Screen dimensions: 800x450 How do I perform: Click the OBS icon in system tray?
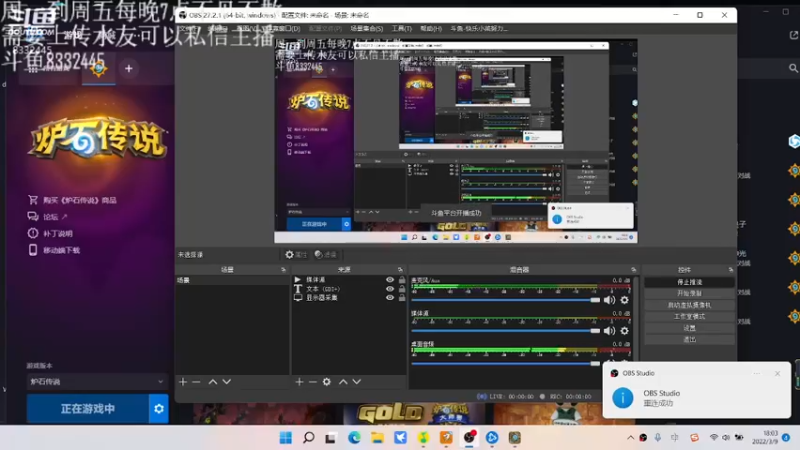click(643, 437)
